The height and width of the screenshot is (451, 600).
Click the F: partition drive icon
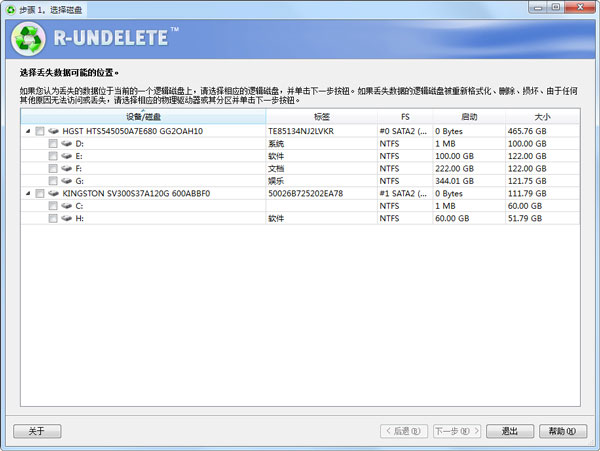click(x=67, y=168)
